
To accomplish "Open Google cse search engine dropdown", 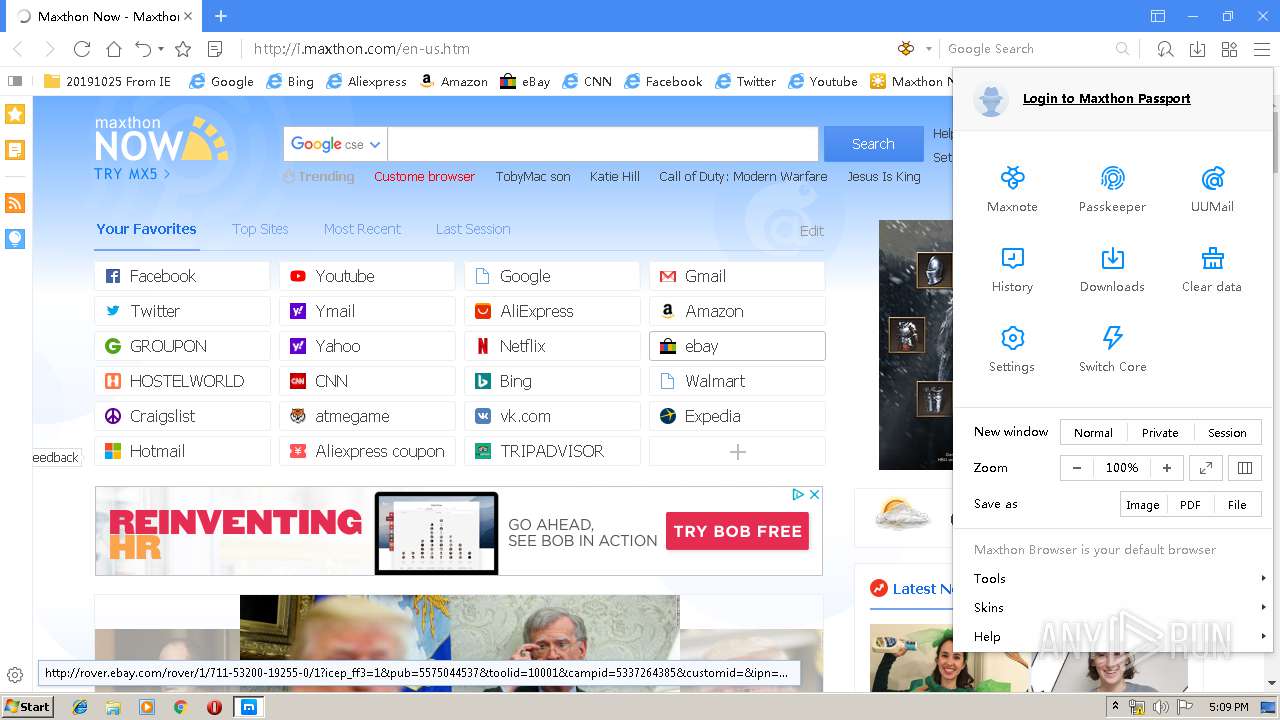I will coord(335,144).
